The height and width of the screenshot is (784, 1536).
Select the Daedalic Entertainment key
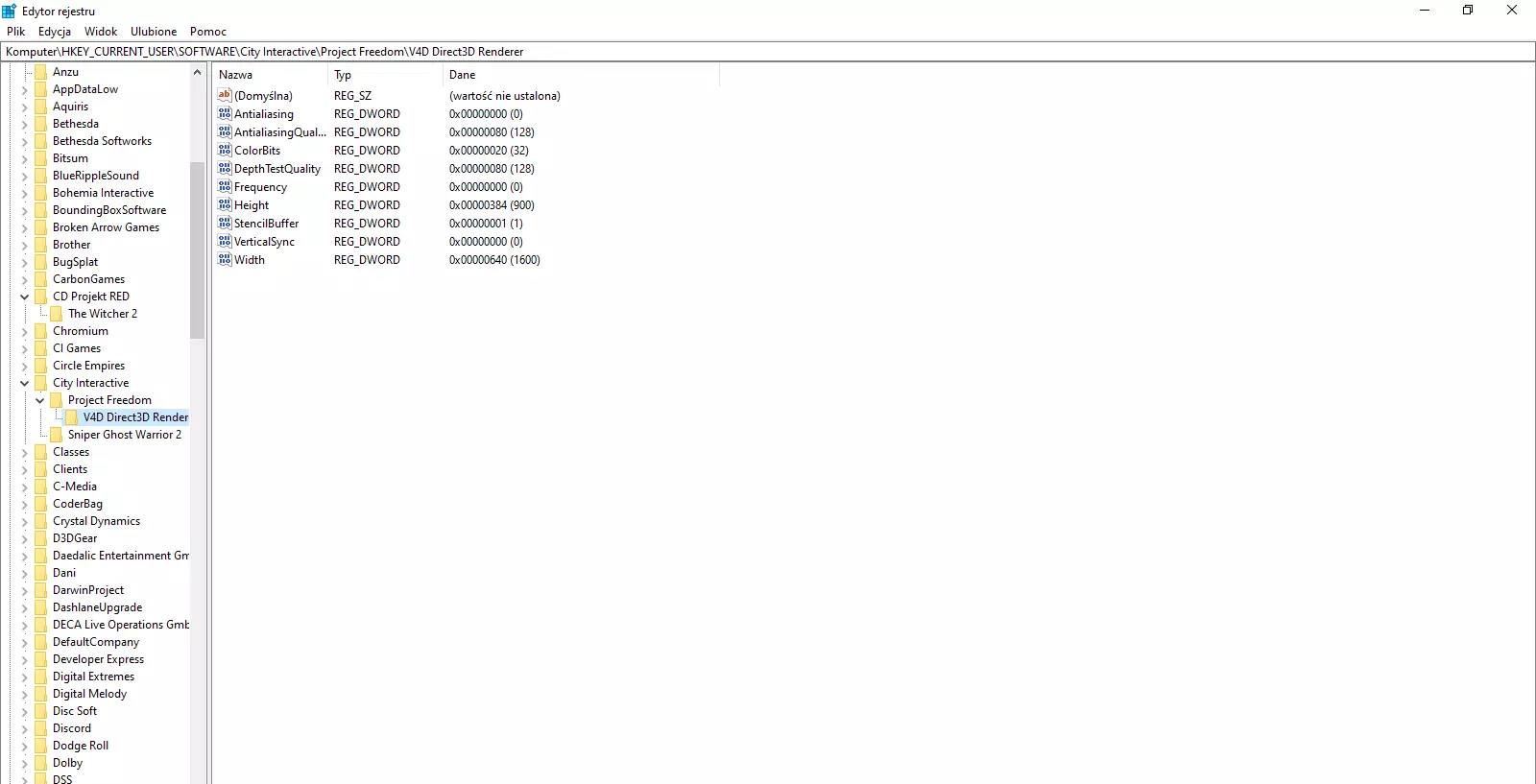[x=120, y=556]
